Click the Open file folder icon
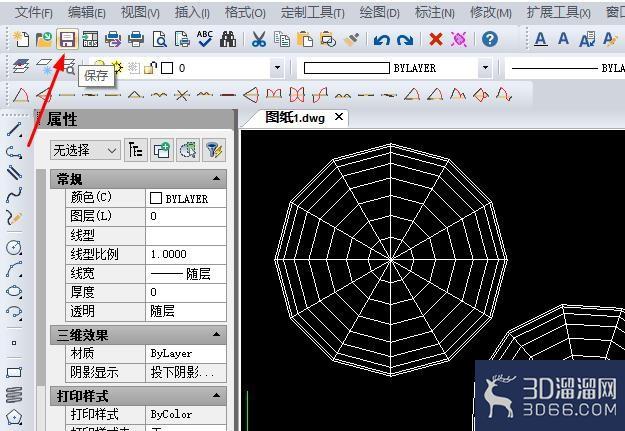Viewport: 625px width, 431px height. point(44,39)
